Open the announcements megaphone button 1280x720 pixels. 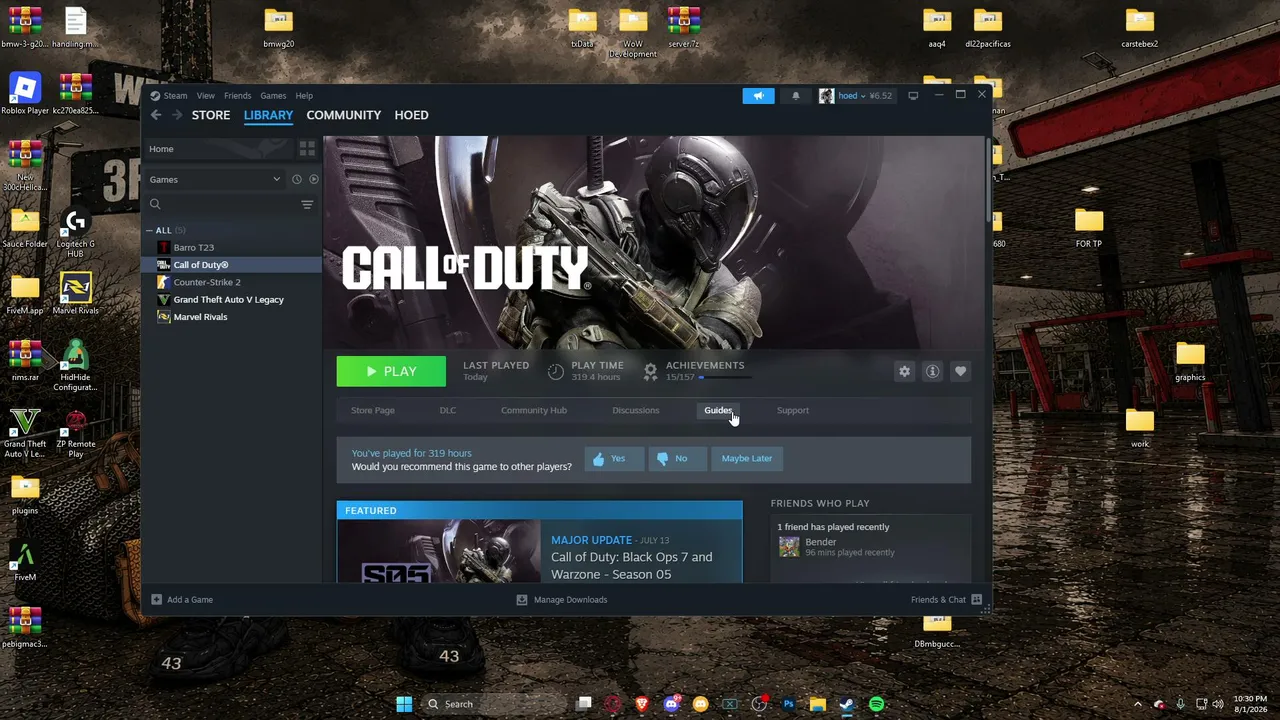[758, 95]
